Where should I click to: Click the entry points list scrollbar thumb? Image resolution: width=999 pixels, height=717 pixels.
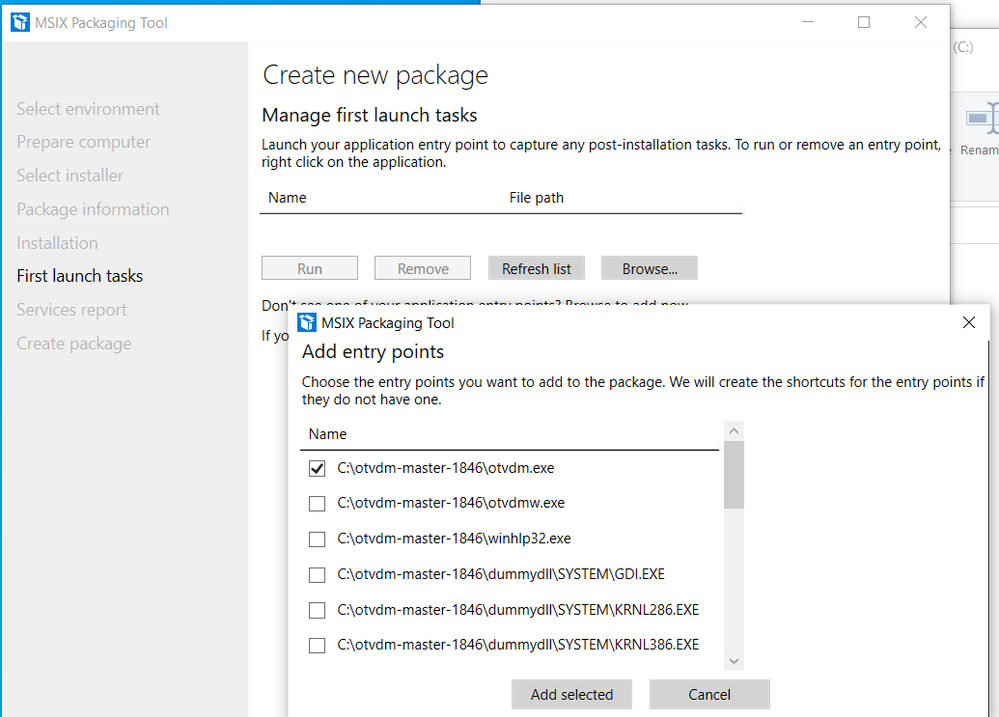point(734,475)
